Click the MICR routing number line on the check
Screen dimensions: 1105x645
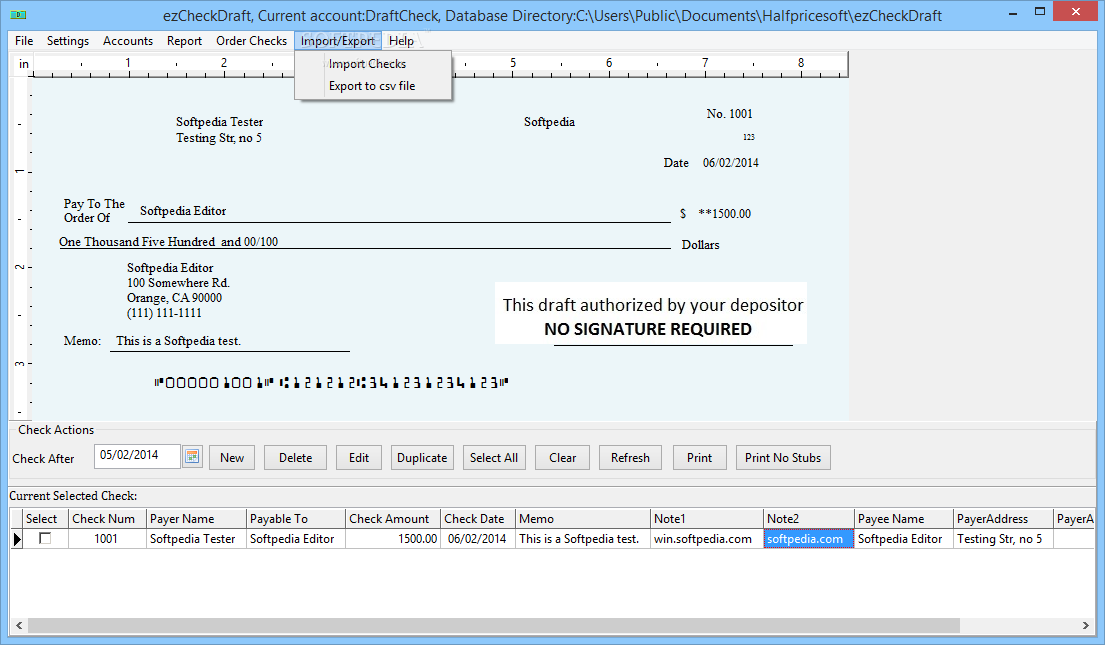(x=331, y=383)
